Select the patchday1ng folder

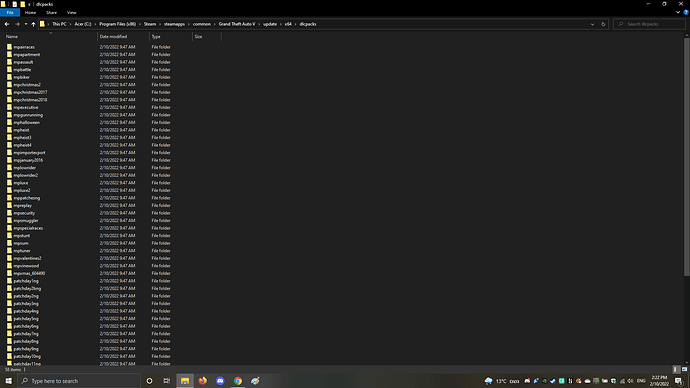(x=26, y=281)
